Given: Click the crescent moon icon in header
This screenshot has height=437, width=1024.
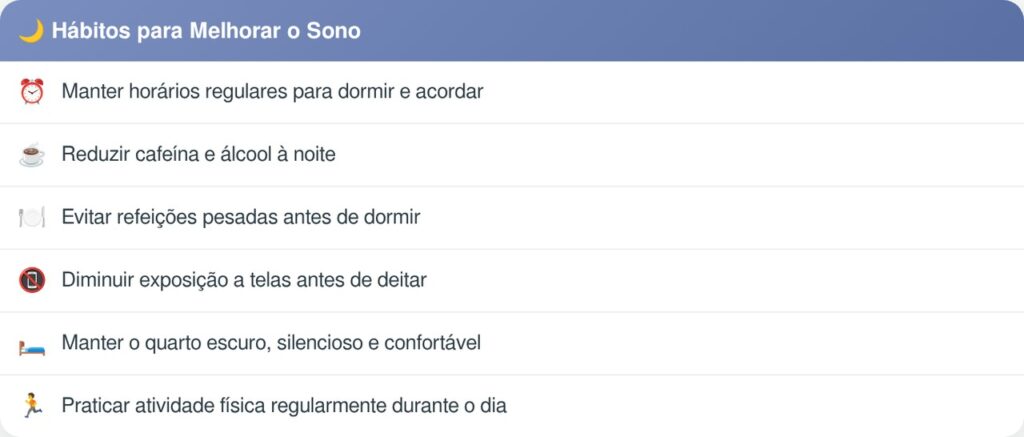Looking at the screenshot, I should click(31, 31).
